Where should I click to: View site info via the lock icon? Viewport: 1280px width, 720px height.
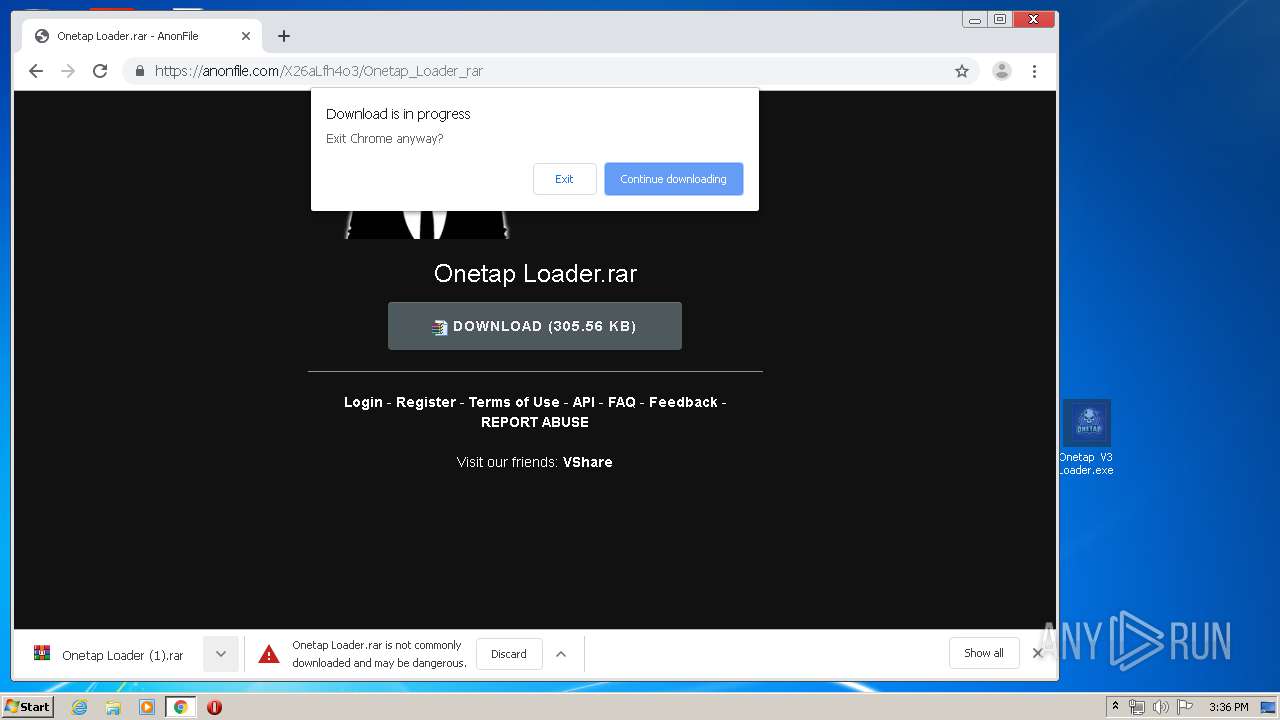pyautogui.click(x=139, y=71)
